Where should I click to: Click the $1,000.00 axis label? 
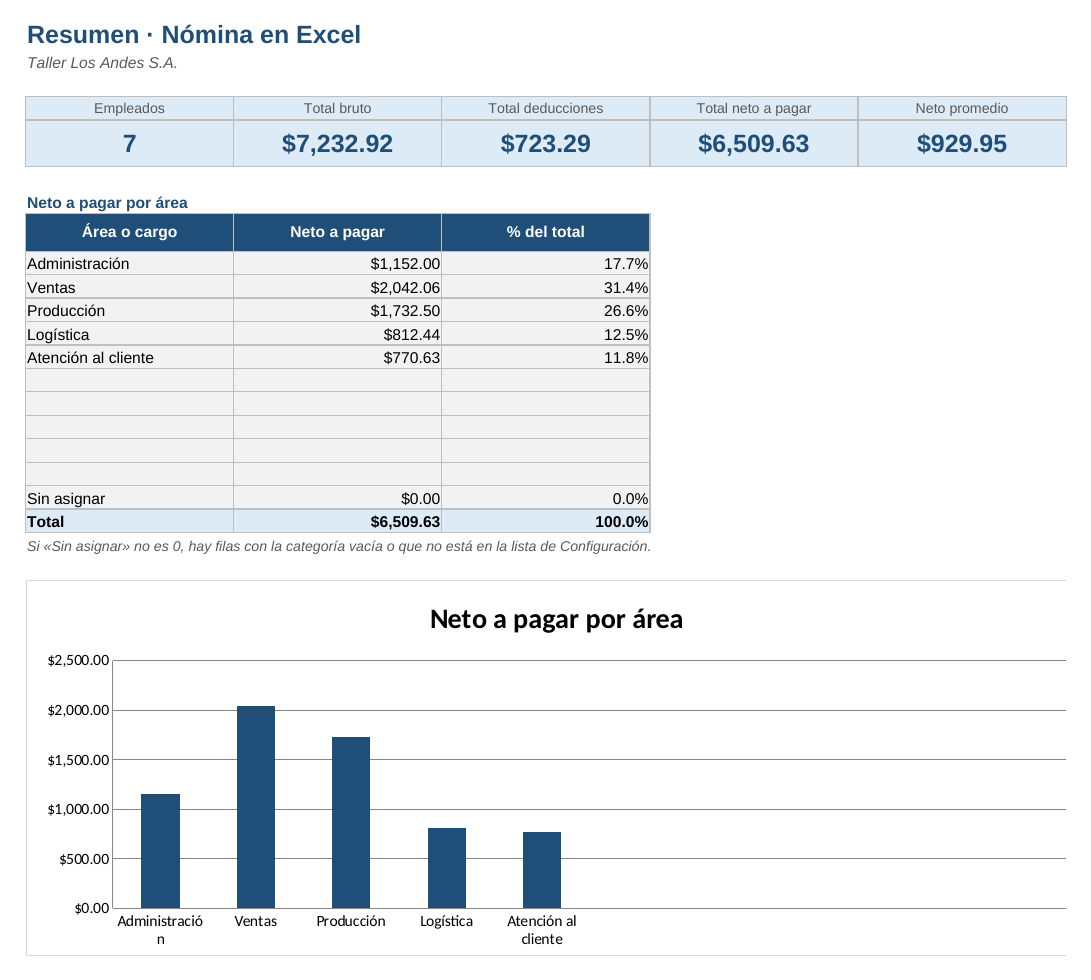(79, 809)
